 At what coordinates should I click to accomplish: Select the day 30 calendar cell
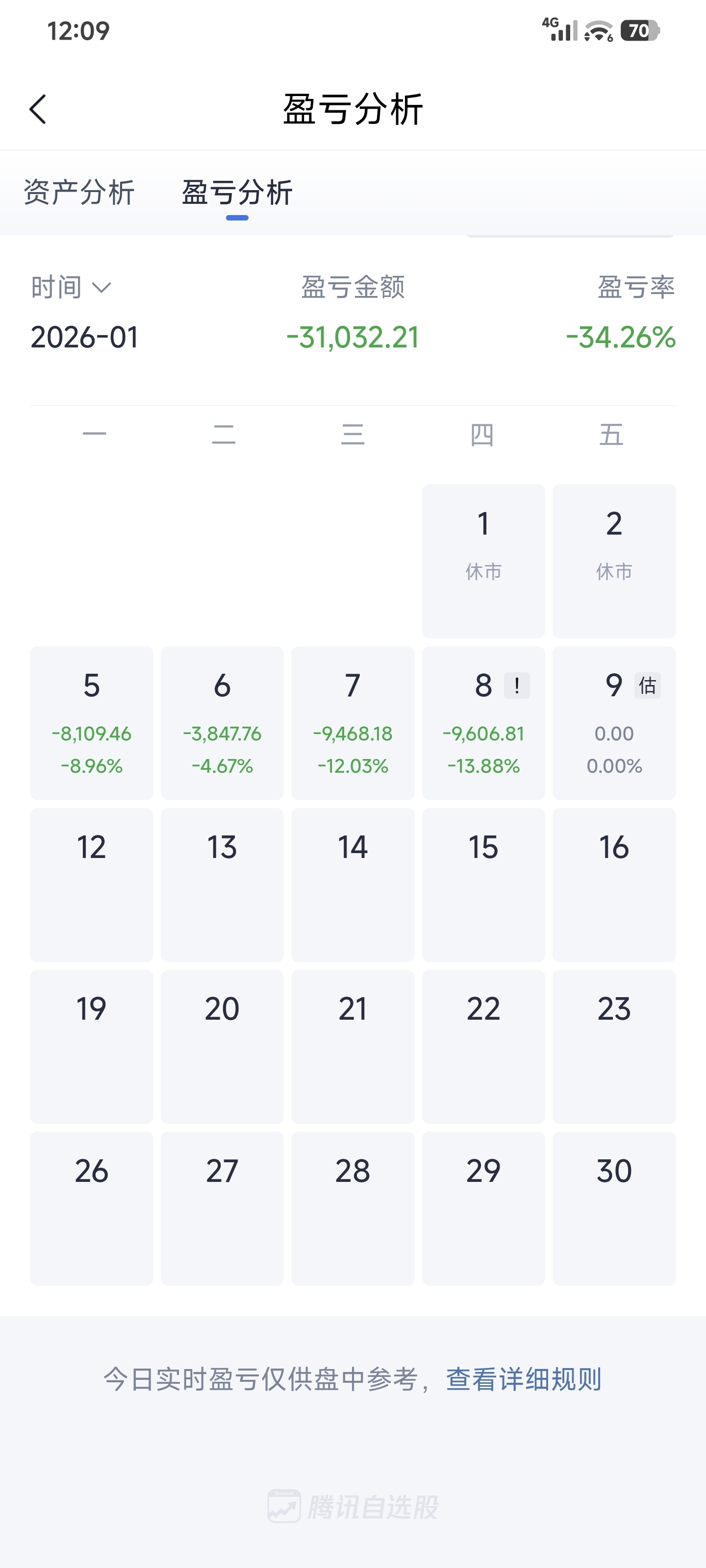point(614,1208)
